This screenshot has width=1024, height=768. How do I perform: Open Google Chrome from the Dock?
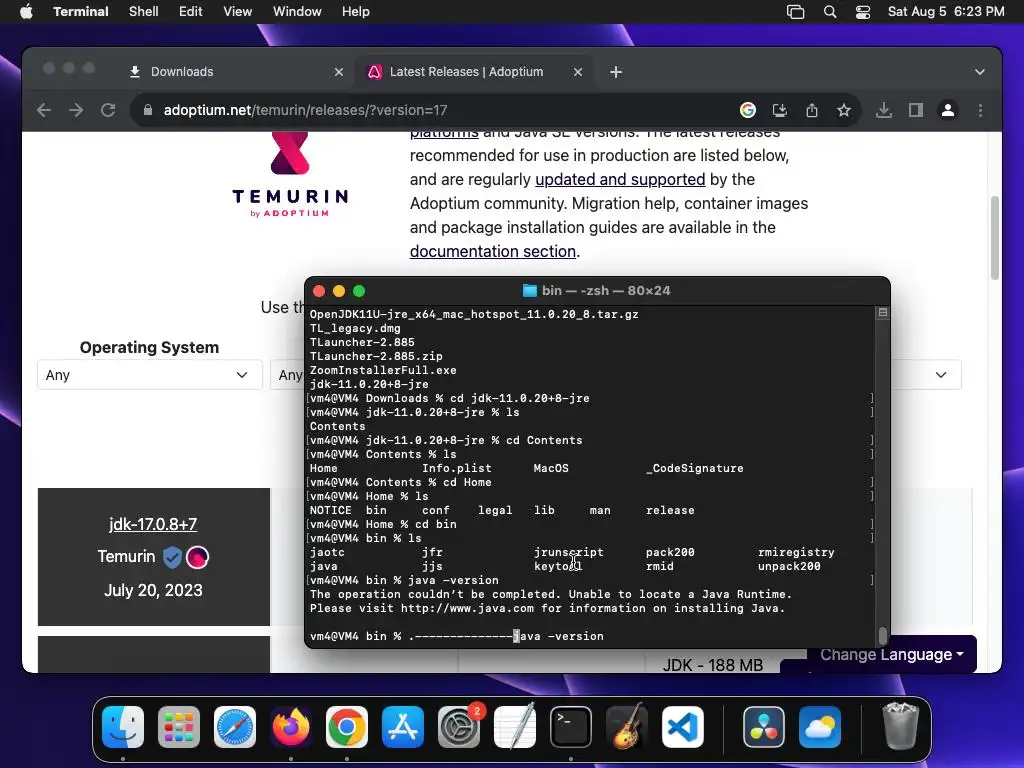tap(347, 727)
